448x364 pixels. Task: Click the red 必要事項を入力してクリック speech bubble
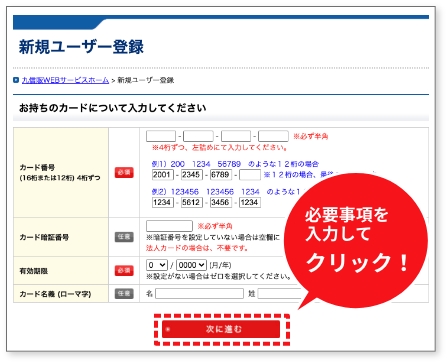[356, 240]
